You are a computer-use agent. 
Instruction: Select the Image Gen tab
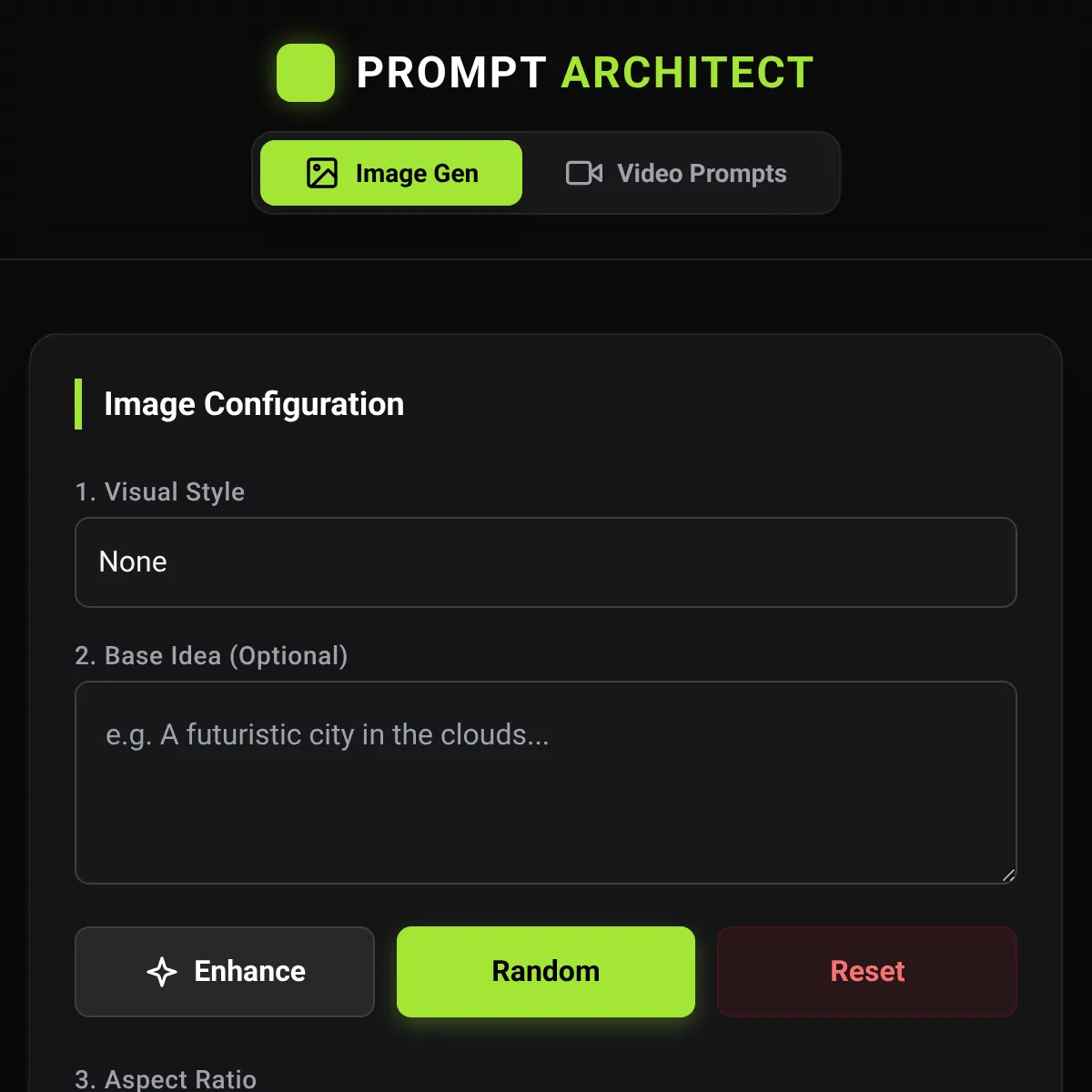tap(390, 173)
